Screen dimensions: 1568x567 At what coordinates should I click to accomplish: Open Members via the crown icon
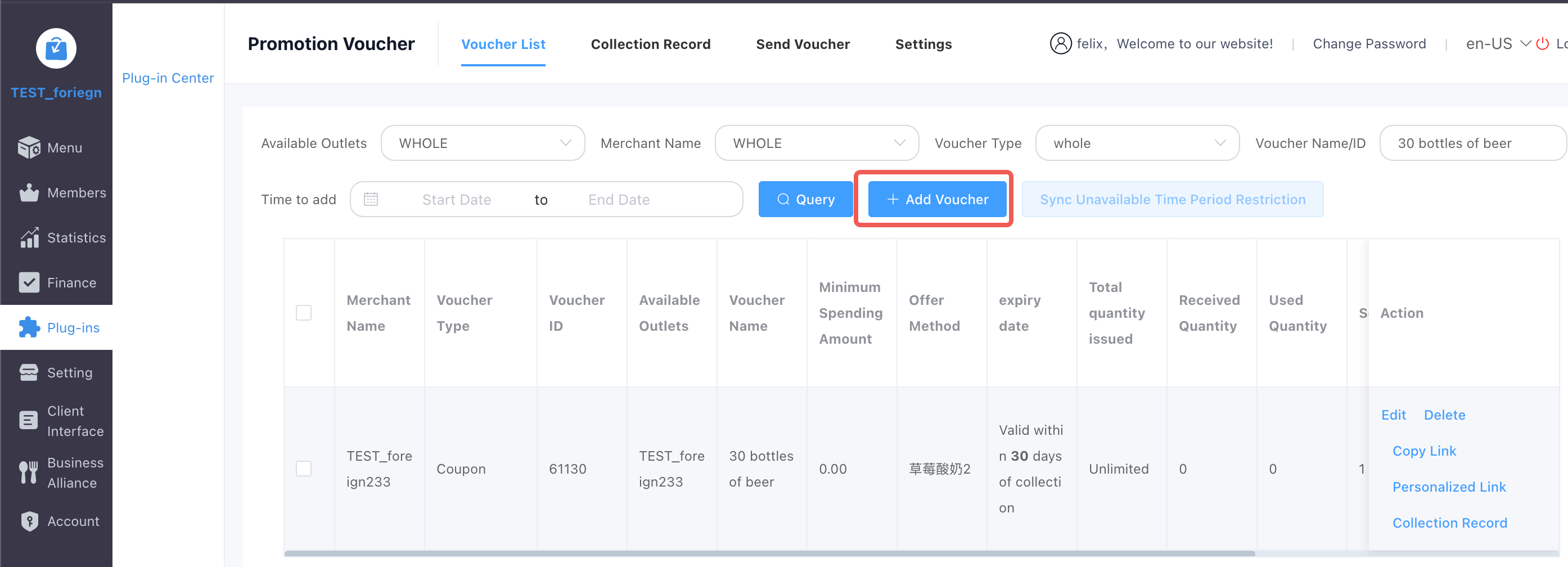pyautogui.click(x=29, y=192)
